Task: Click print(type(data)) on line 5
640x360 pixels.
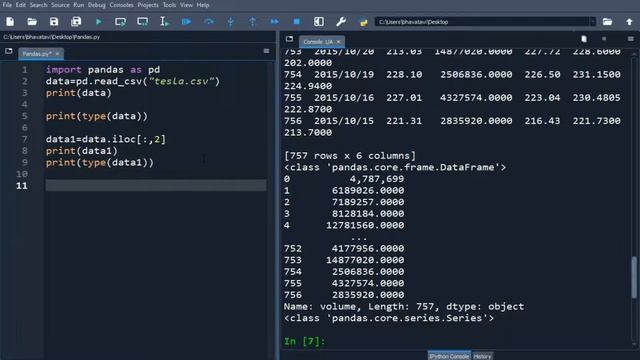Action: 97,116
